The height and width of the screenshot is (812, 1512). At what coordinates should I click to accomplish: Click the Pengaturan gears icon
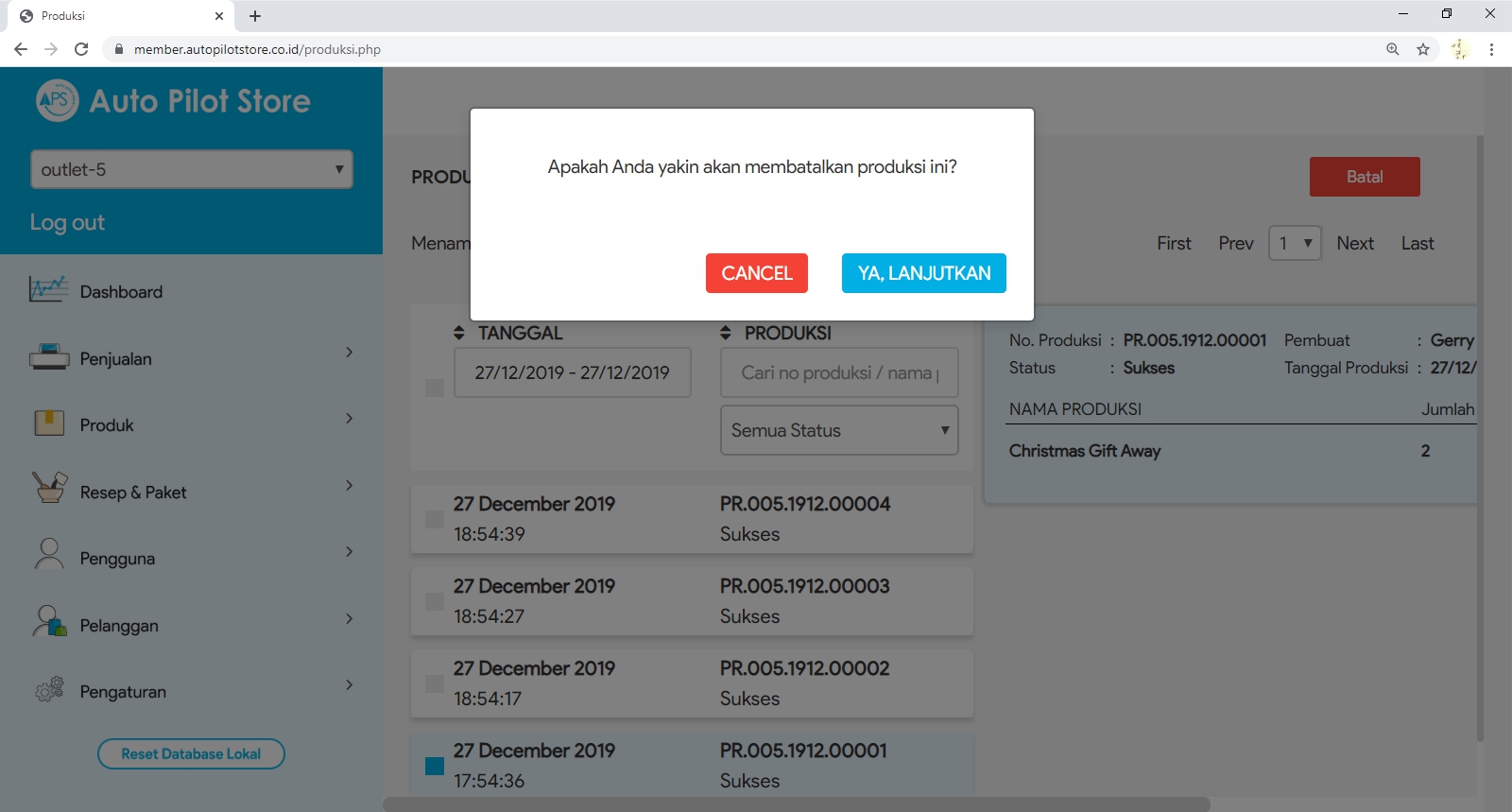coord(49,689)
